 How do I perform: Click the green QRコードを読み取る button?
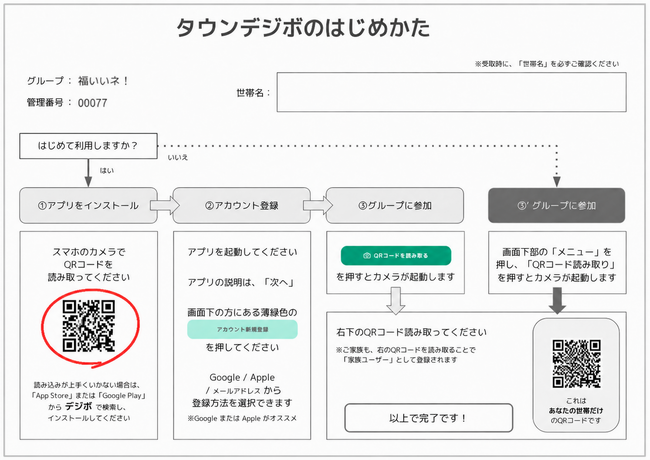coord(395,256)
